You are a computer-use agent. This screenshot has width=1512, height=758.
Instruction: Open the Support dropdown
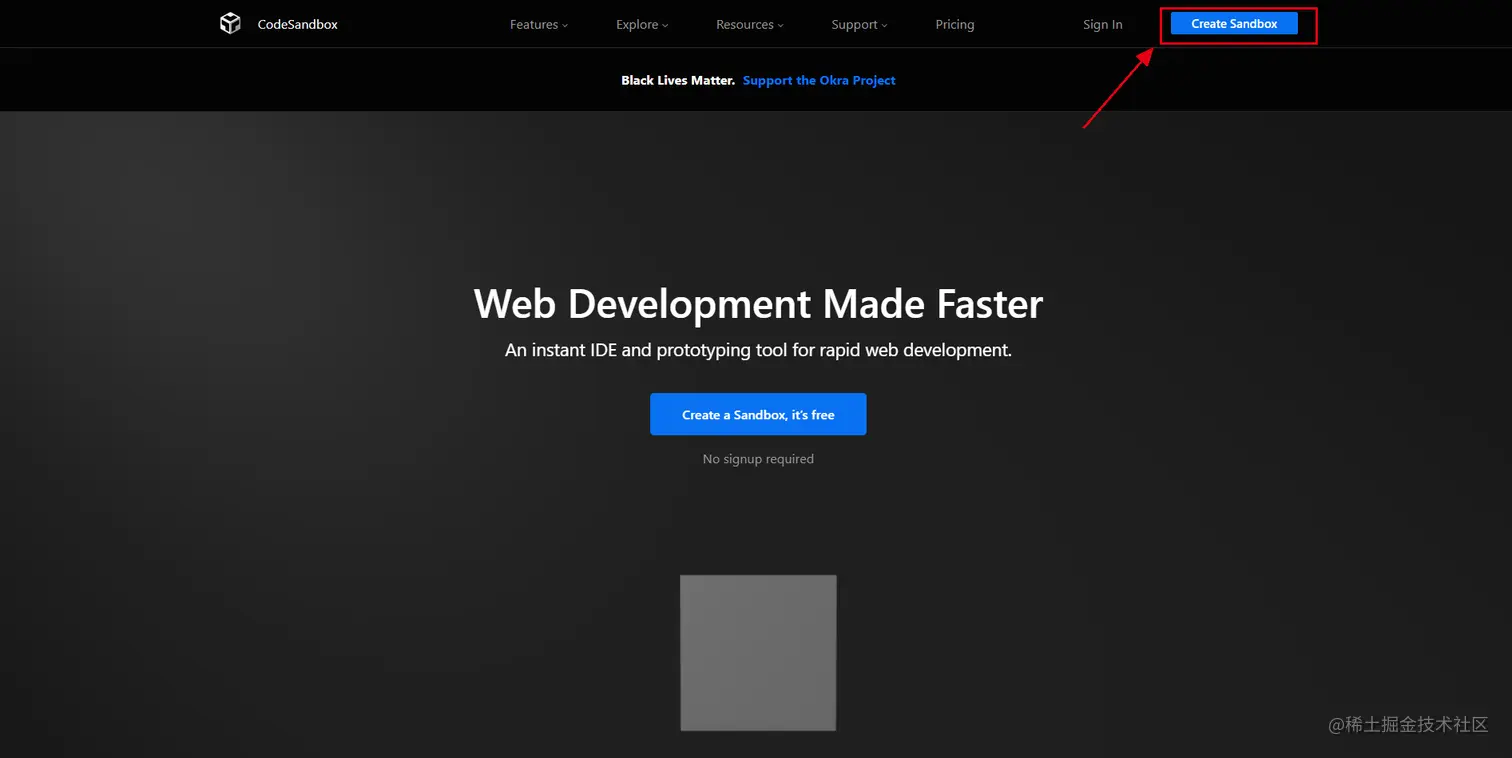(x=859, y=24)
